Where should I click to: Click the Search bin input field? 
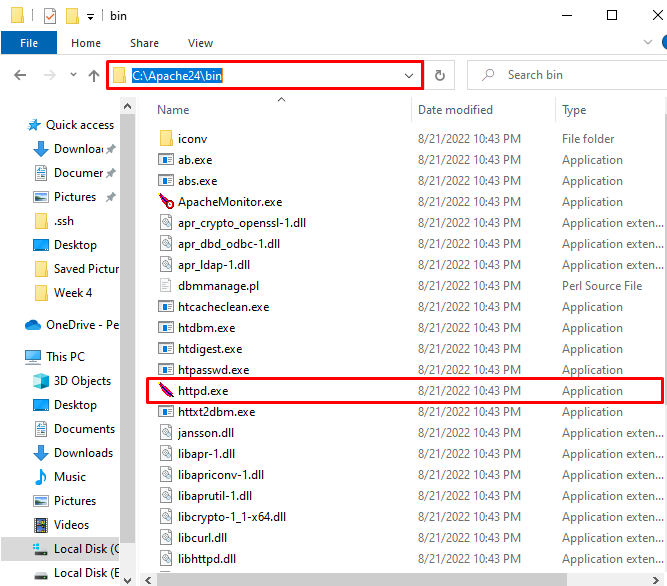[x=567, y=75]
